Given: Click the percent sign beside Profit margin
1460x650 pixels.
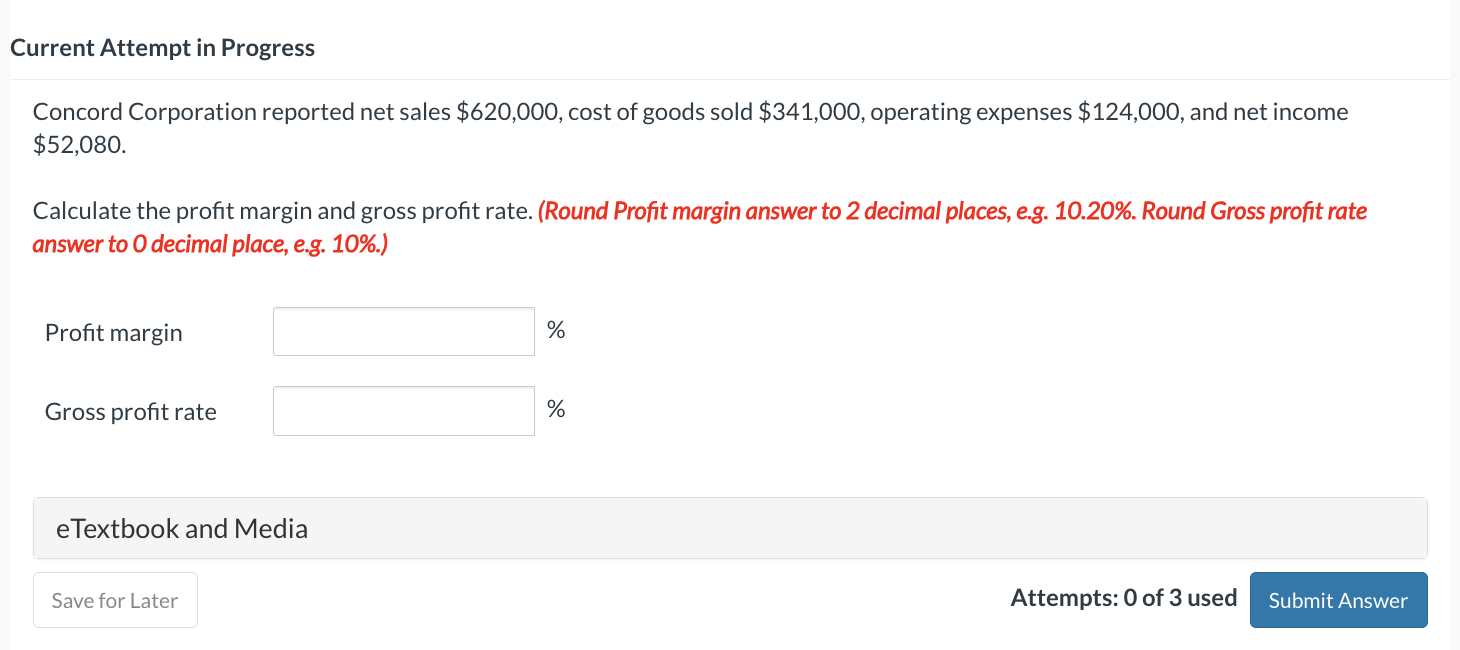Looking at the screenshot, I should [556, 329].
